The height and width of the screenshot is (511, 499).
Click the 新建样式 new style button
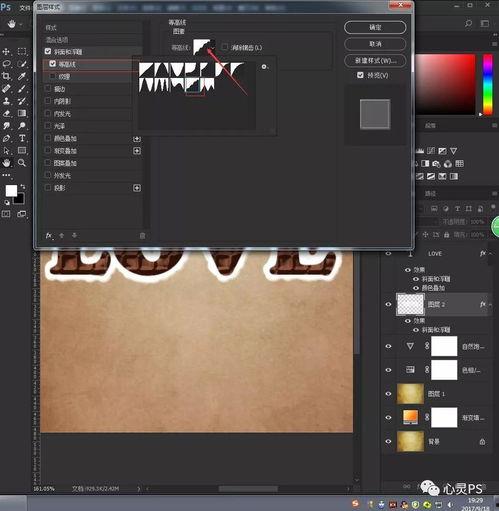pyautogui.click(x=375, y=61)
